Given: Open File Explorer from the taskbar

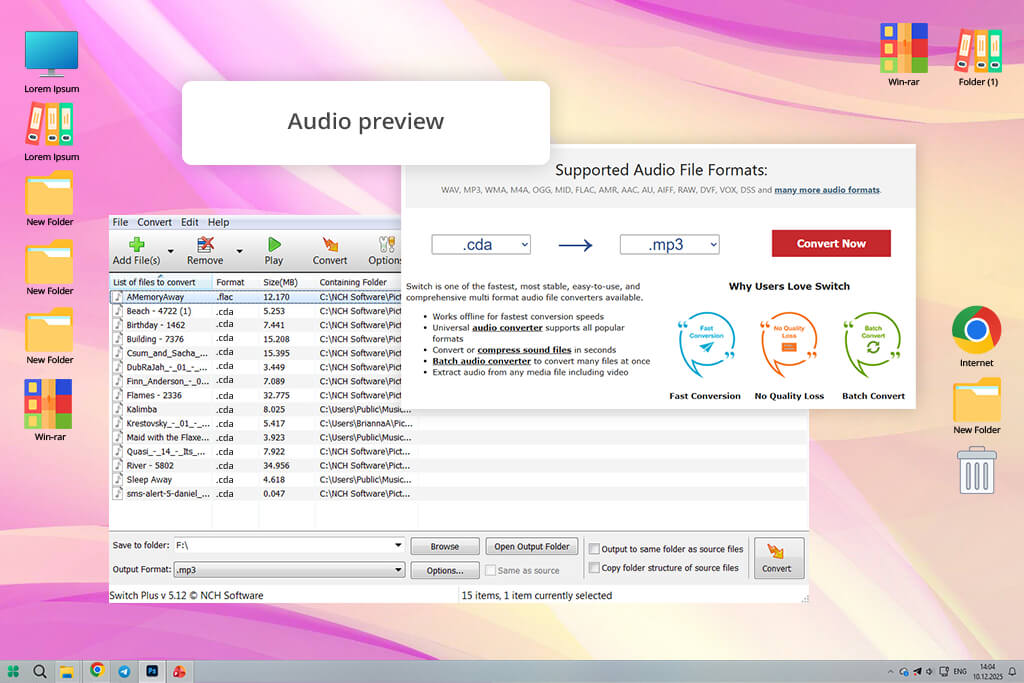Looking at the screenshot, I should tap(66, 671).
